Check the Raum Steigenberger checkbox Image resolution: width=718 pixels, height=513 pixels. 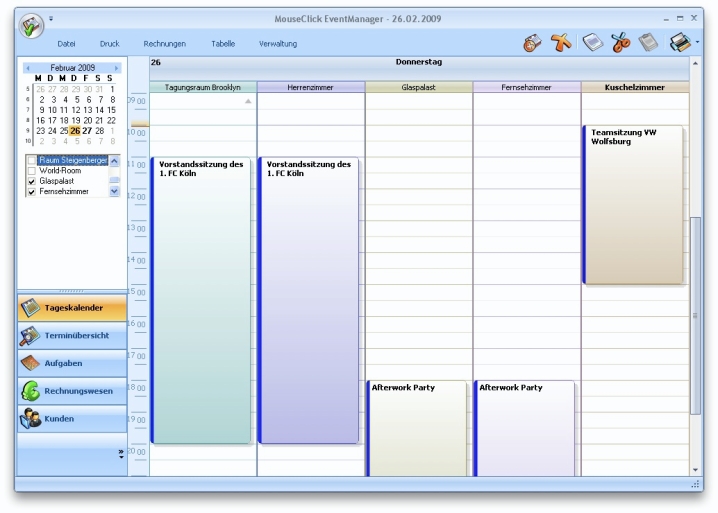click(x=32, y=160)
